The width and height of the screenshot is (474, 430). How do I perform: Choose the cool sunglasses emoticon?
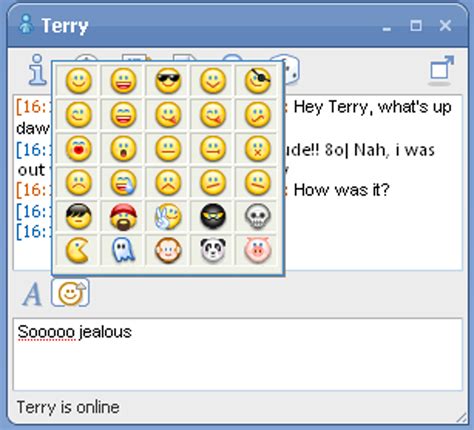tap(168, 81)
